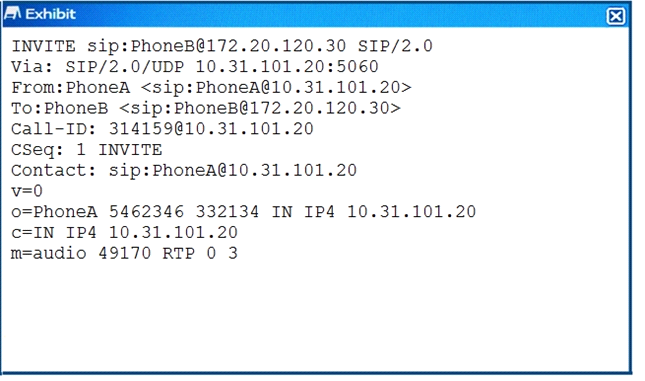The image size is (645, 381).
Task: Click the From:PhoneA header line
Action: [x=211, y=88]
